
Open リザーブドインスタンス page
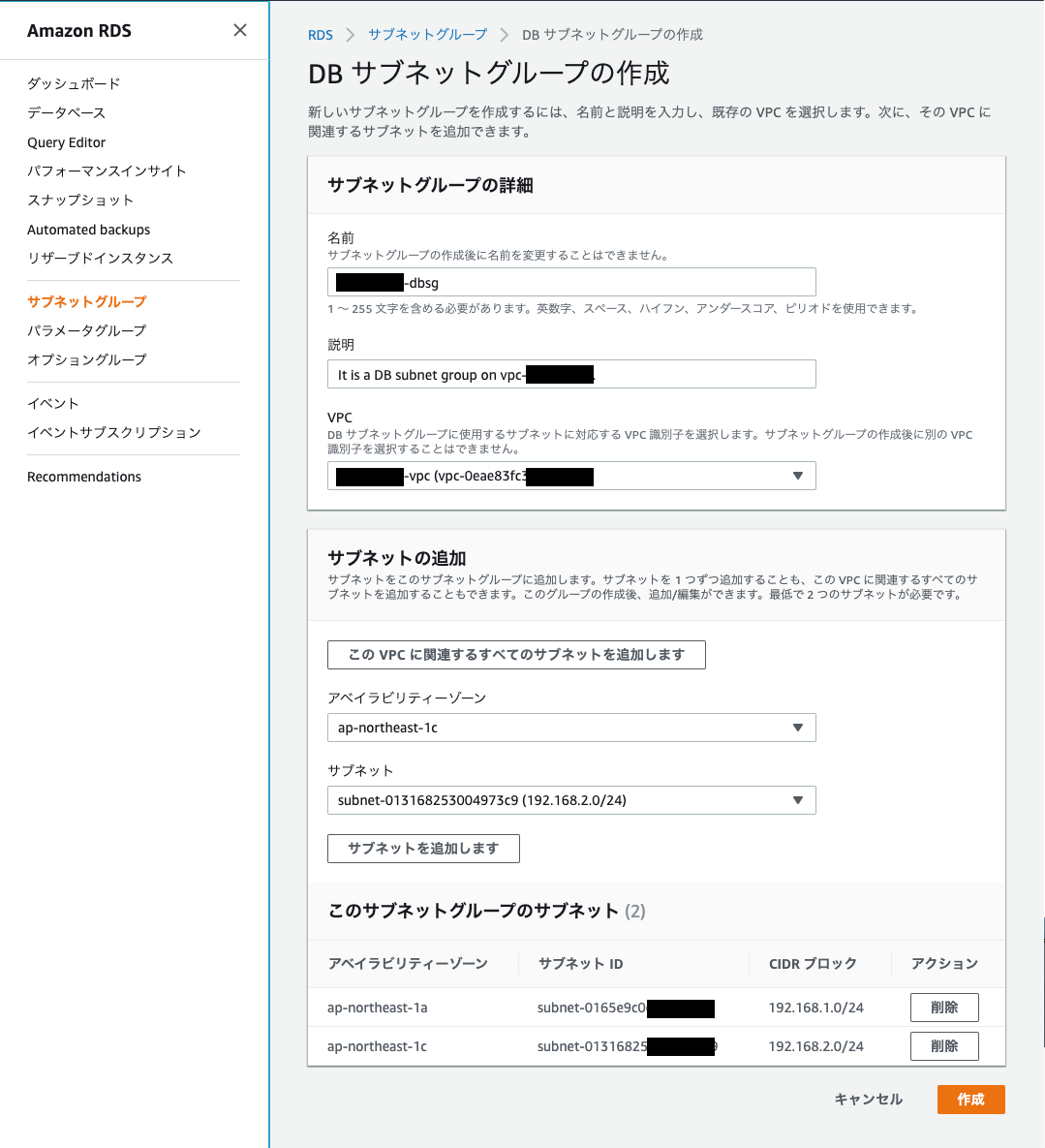pyautogui.click(x=100, y=258)
